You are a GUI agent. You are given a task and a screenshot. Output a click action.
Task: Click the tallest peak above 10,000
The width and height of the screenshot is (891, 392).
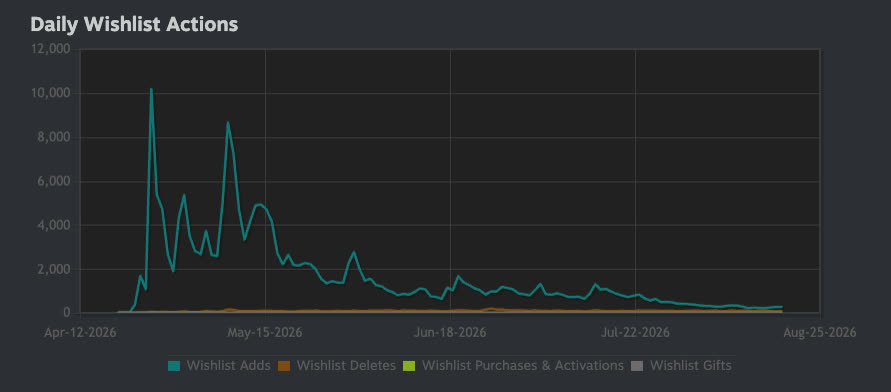click(x=151, y=89)
